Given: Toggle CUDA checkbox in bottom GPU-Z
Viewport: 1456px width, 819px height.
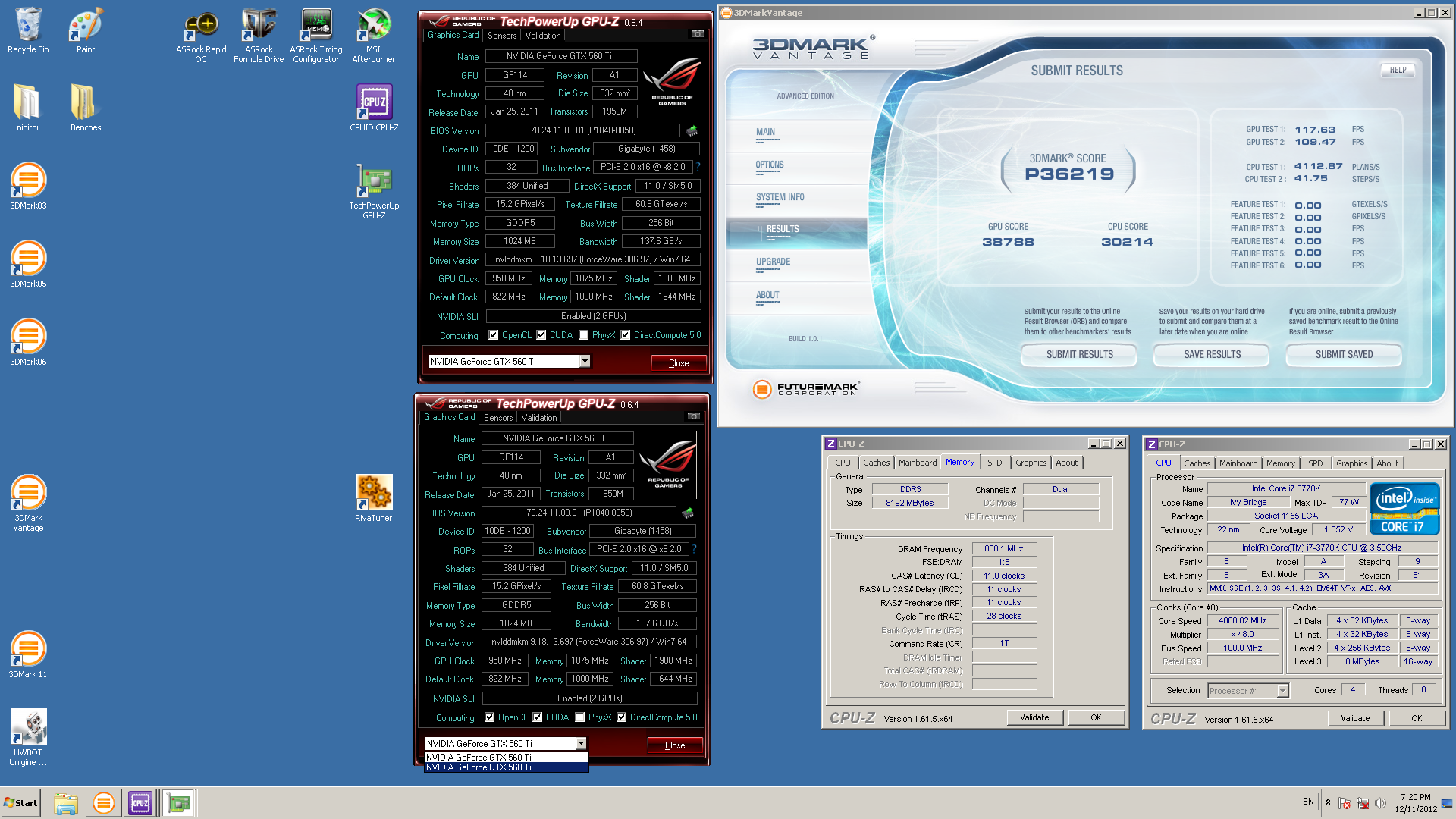Looking at the screenshot, I should coord(538,717).
